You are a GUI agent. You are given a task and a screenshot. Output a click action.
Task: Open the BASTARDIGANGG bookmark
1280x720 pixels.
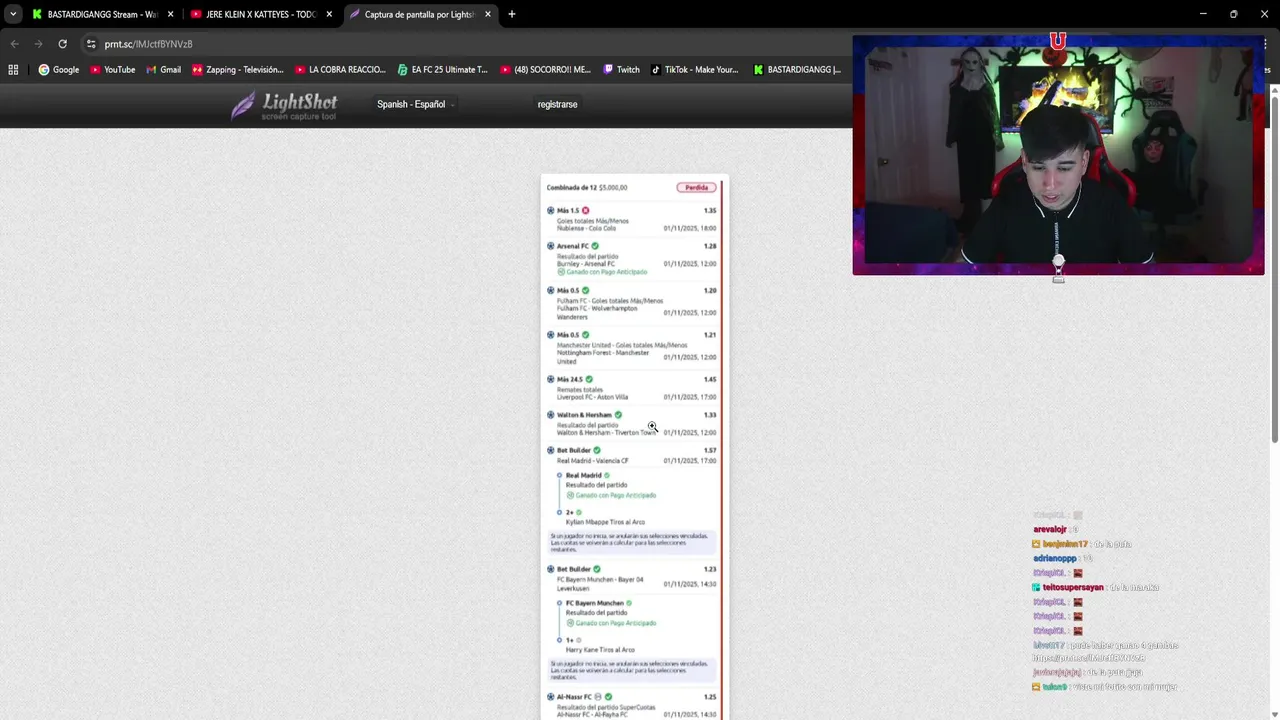pyautogui.click(x=797, y=70)
